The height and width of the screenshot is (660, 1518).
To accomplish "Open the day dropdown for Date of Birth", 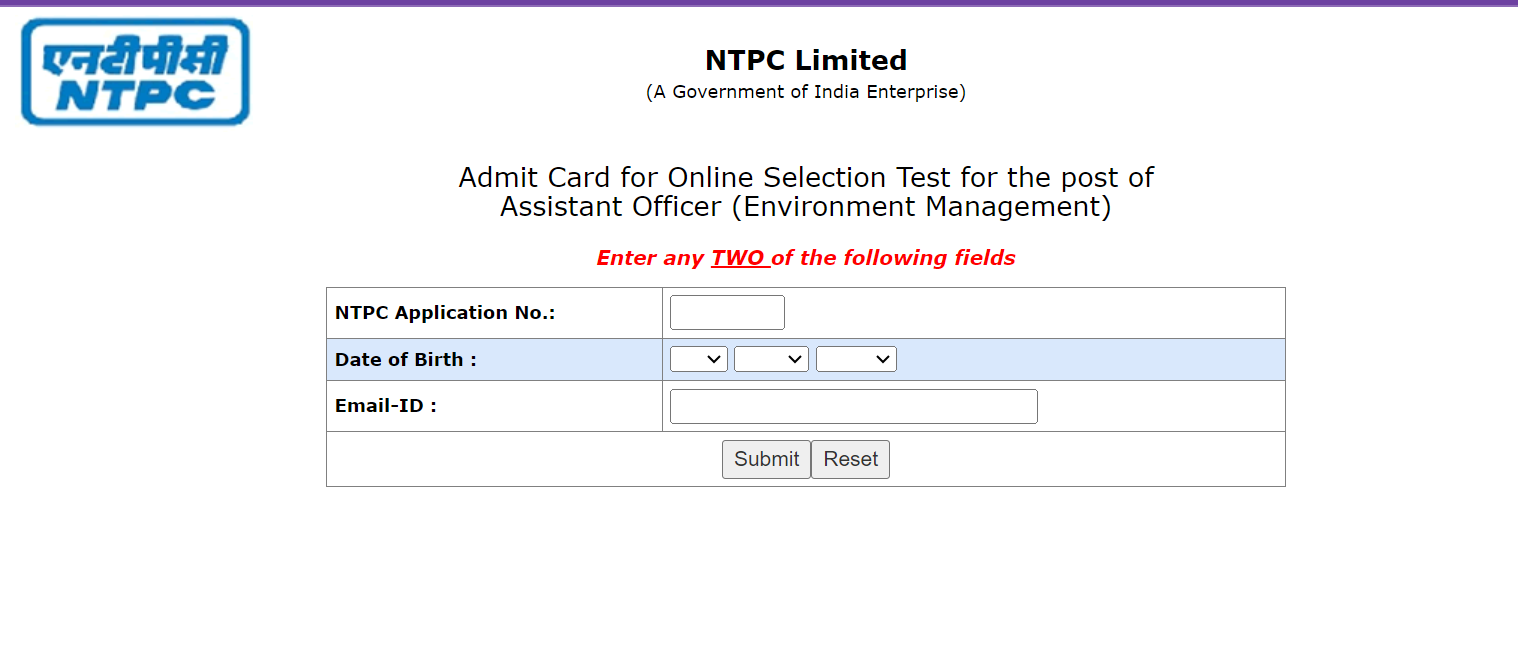I will click(699, 359).
